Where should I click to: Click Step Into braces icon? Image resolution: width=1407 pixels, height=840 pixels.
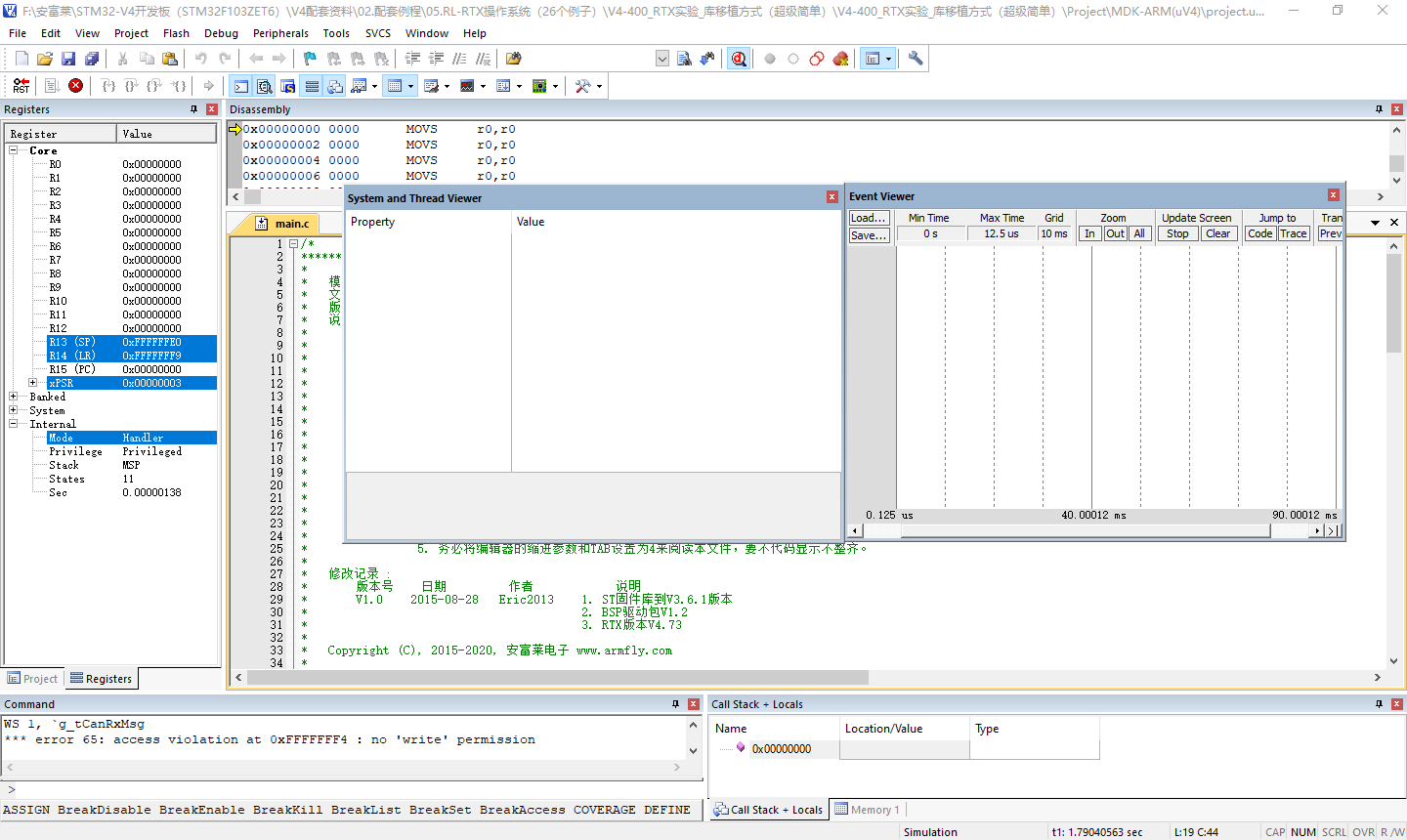(x=108, y=86)
